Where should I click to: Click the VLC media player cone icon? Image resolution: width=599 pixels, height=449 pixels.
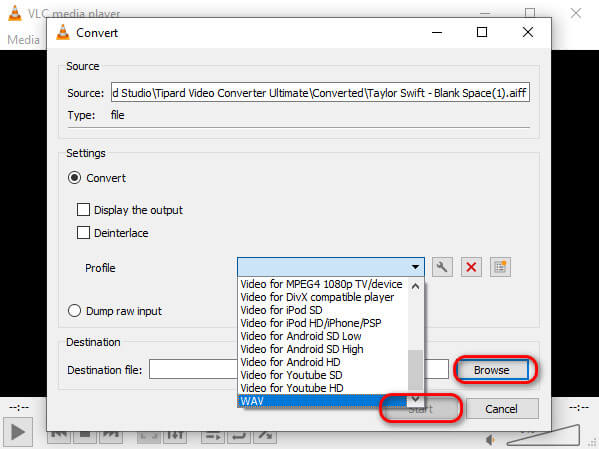(x=15, y=13)
